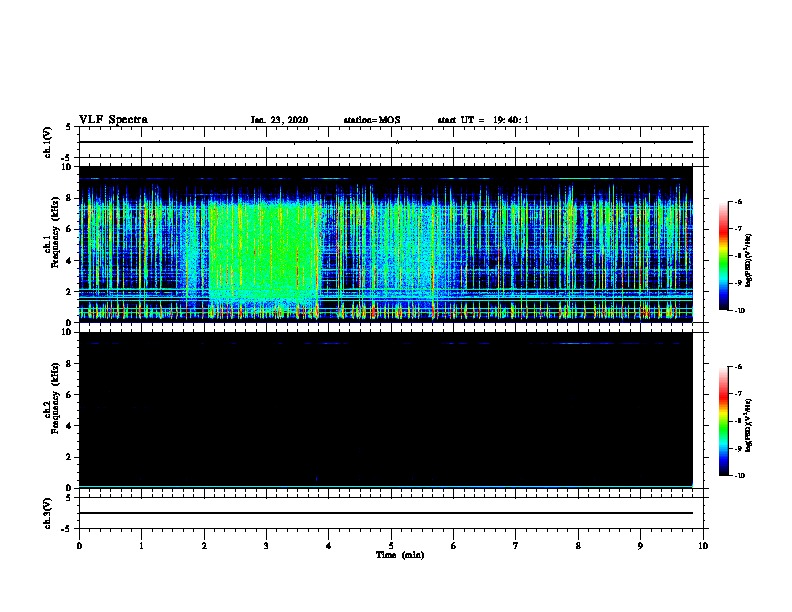Click the 'ch.1(V)' axis label
This screenshot has height=612, width=792.
pos(48,142)
